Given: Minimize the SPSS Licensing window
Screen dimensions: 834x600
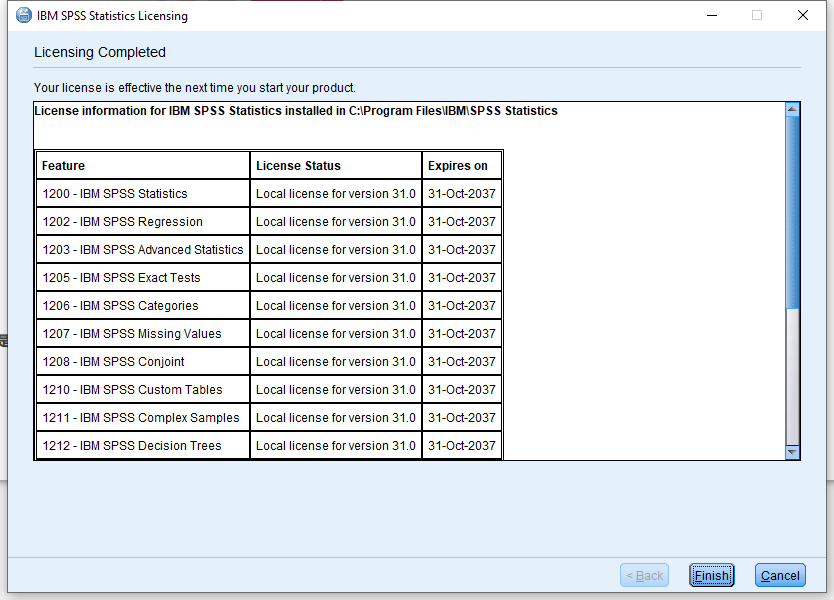Looking at the screenshot, I should pyautogui.click(x=711, y=15).
